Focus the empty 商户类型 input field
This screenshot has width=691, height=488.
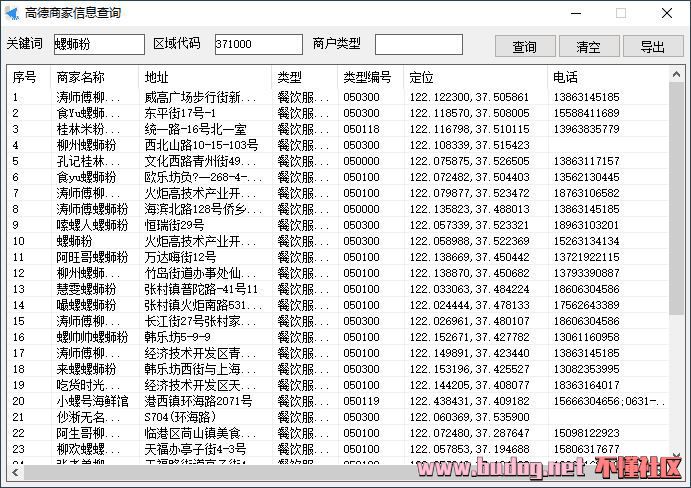[x=419, y=44]
